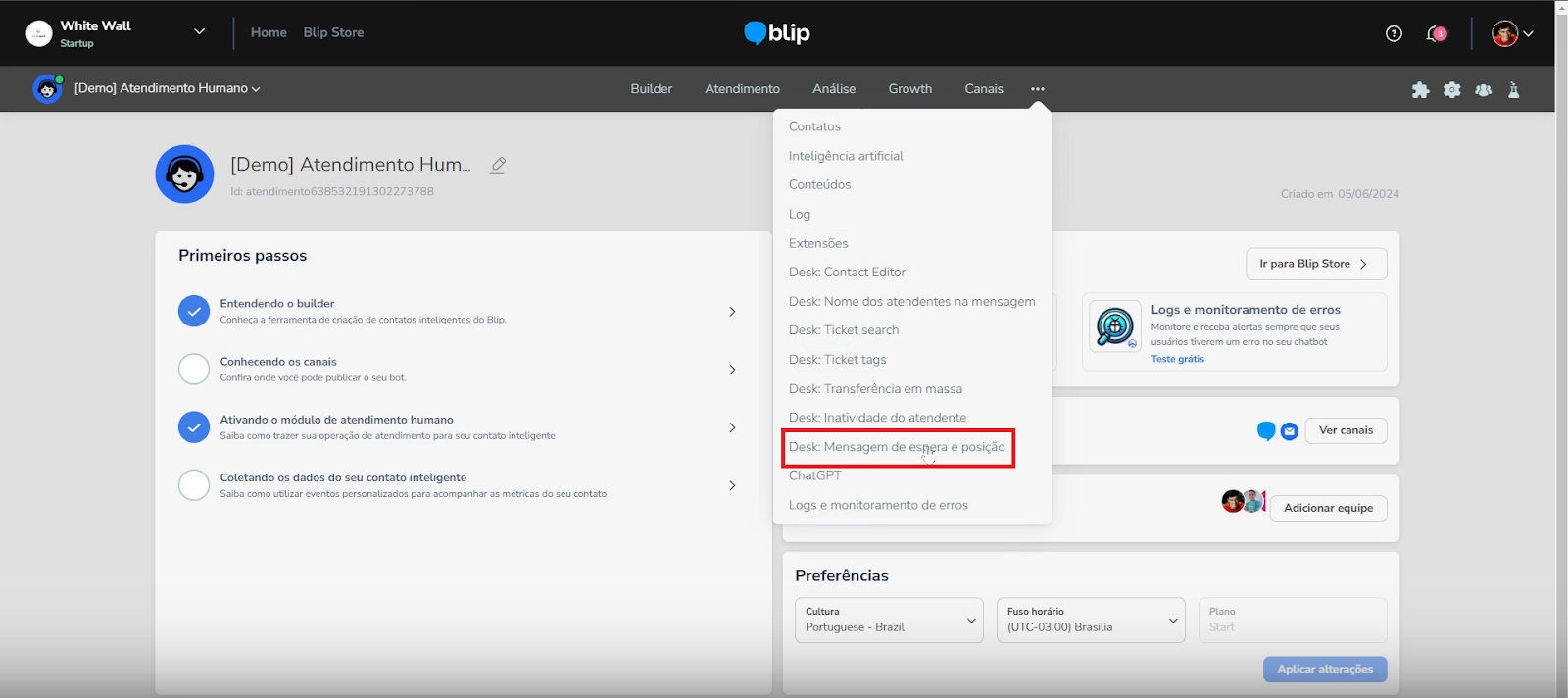Click the Adicionar equipe button
The height and width of the screenshot is (698, 1568).
click(x=1328, y=508)
